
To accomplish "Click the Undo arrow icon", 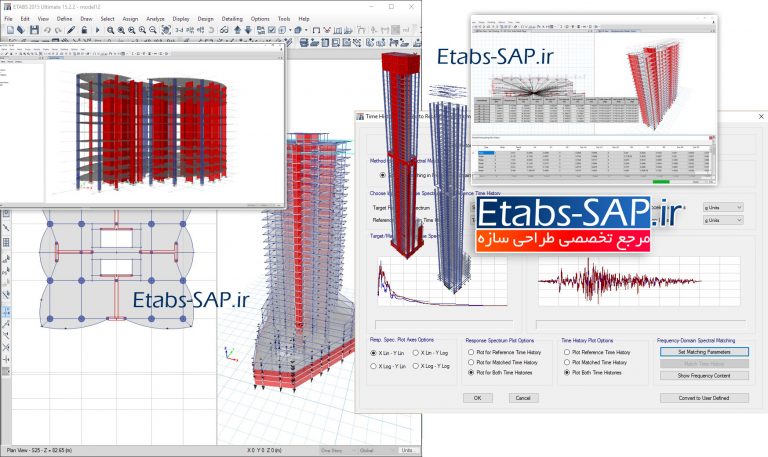I will point(48,30).
